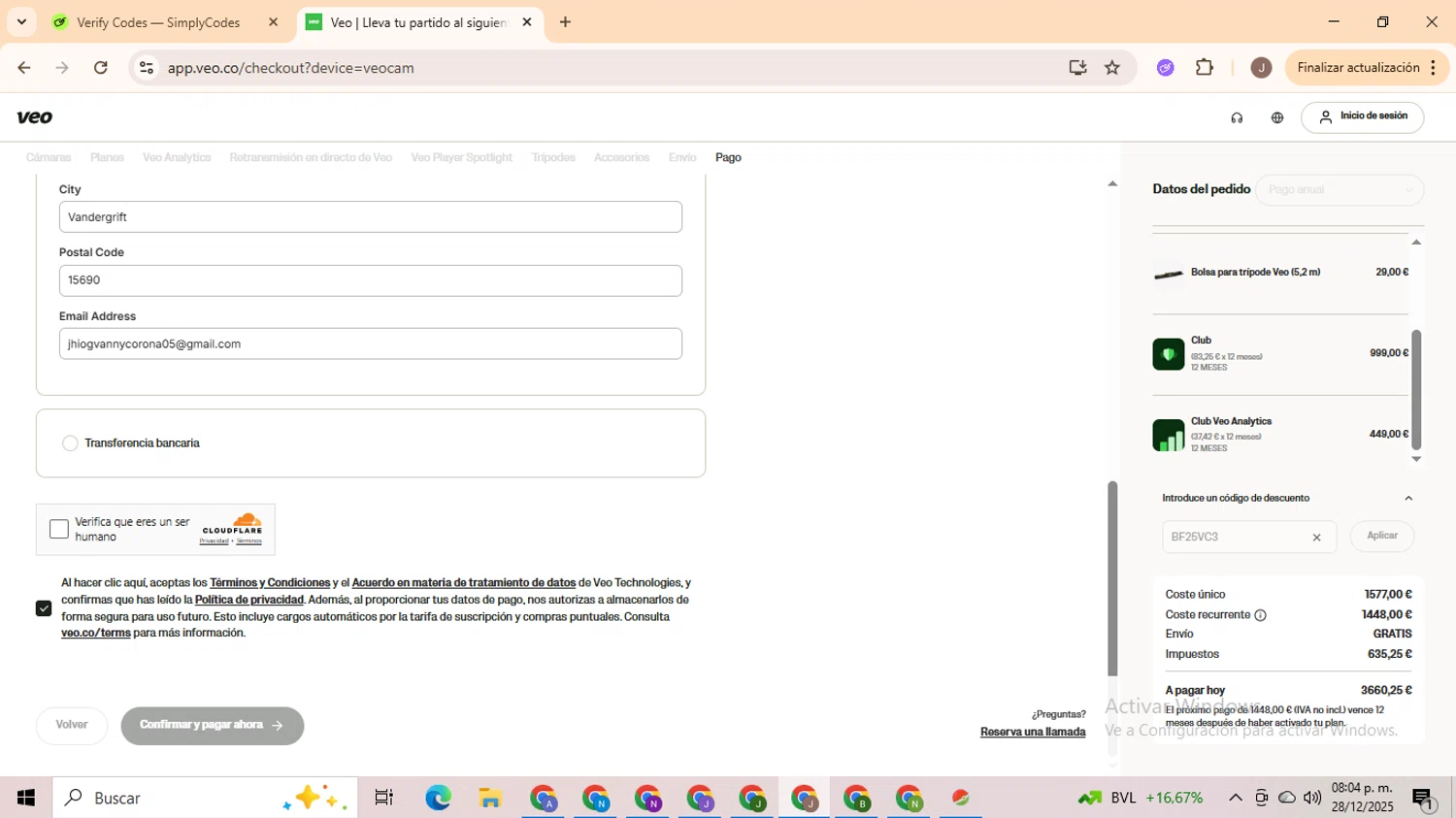Open Términos y Condiciones link
The height and width of the screenshot is (818, 1456).
(x=270, y=583)
